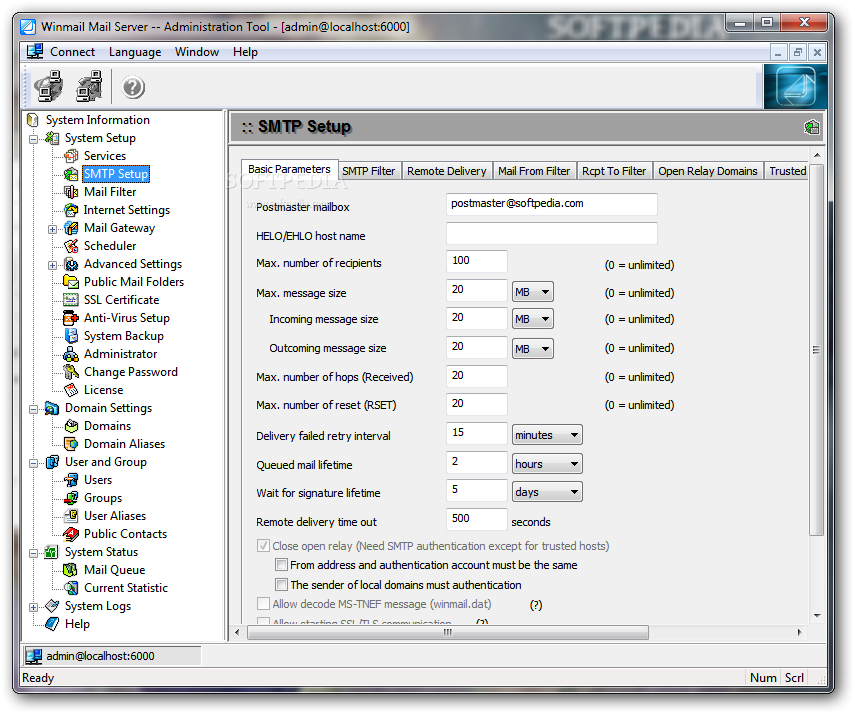This screenshot has height=714, width=855.
Task: Enable From address and authentication account must be same
Action: (281, 565)
